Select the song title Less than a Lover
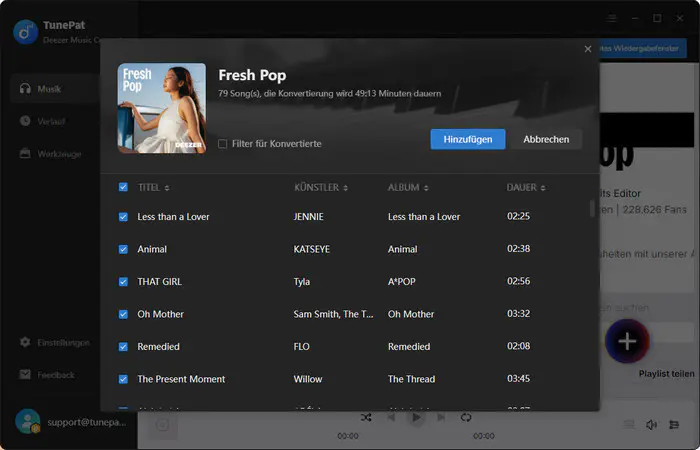This screenshot has height=450, width=700. point(173,217)
